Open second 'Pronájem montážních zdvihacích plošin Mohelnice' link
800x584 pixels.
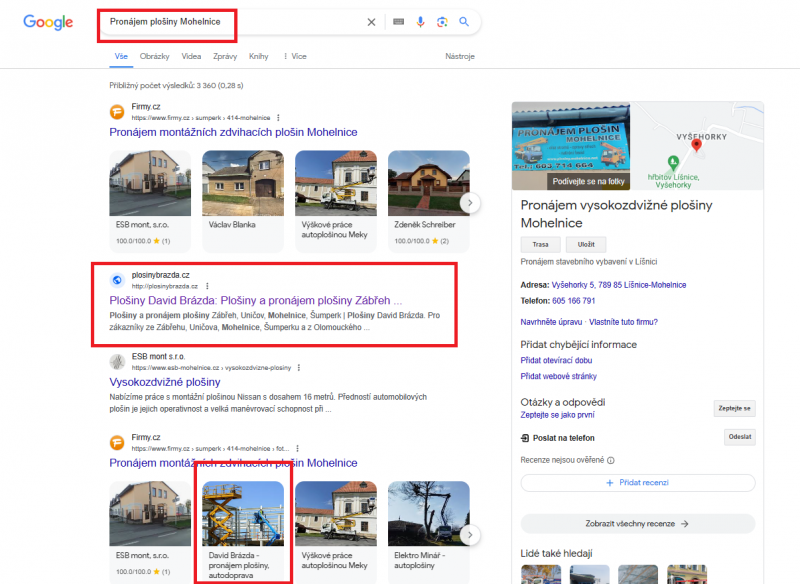(x=233, y=463)
